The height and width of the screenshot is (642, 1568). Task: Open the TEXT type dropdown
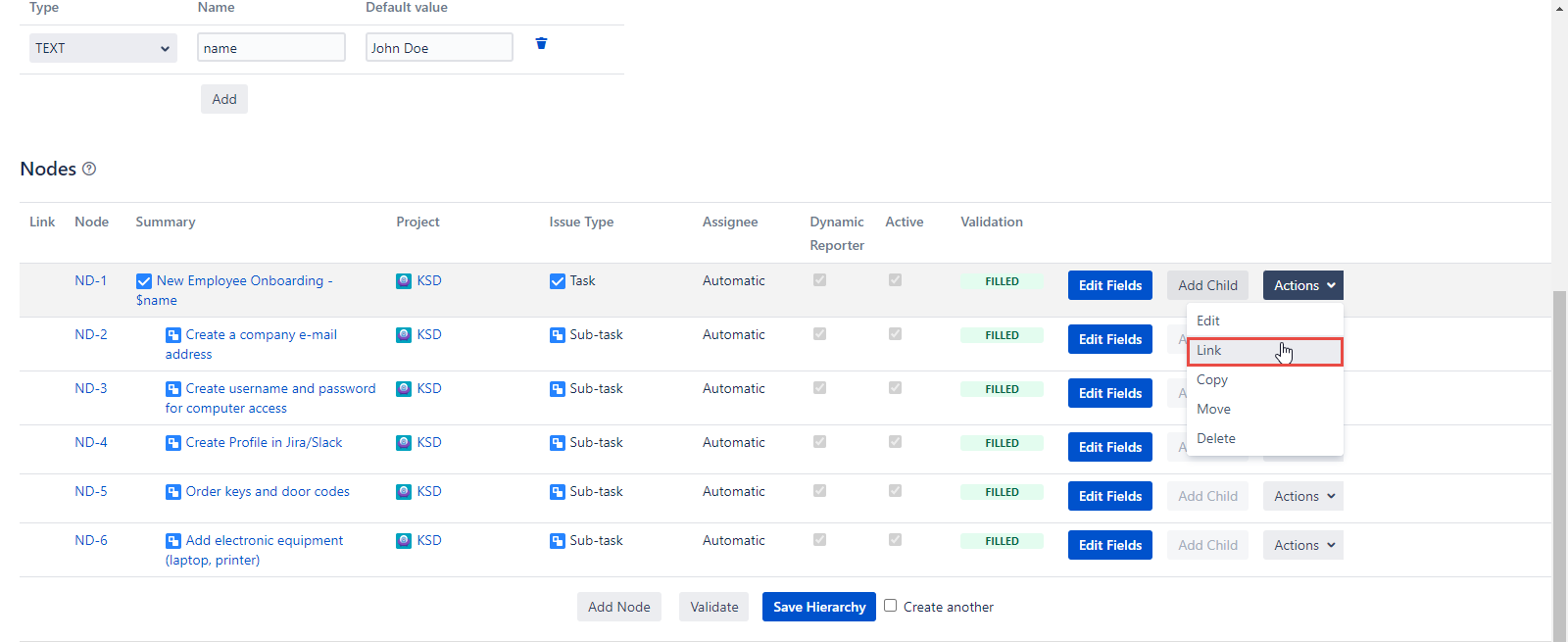pos(103,48)
